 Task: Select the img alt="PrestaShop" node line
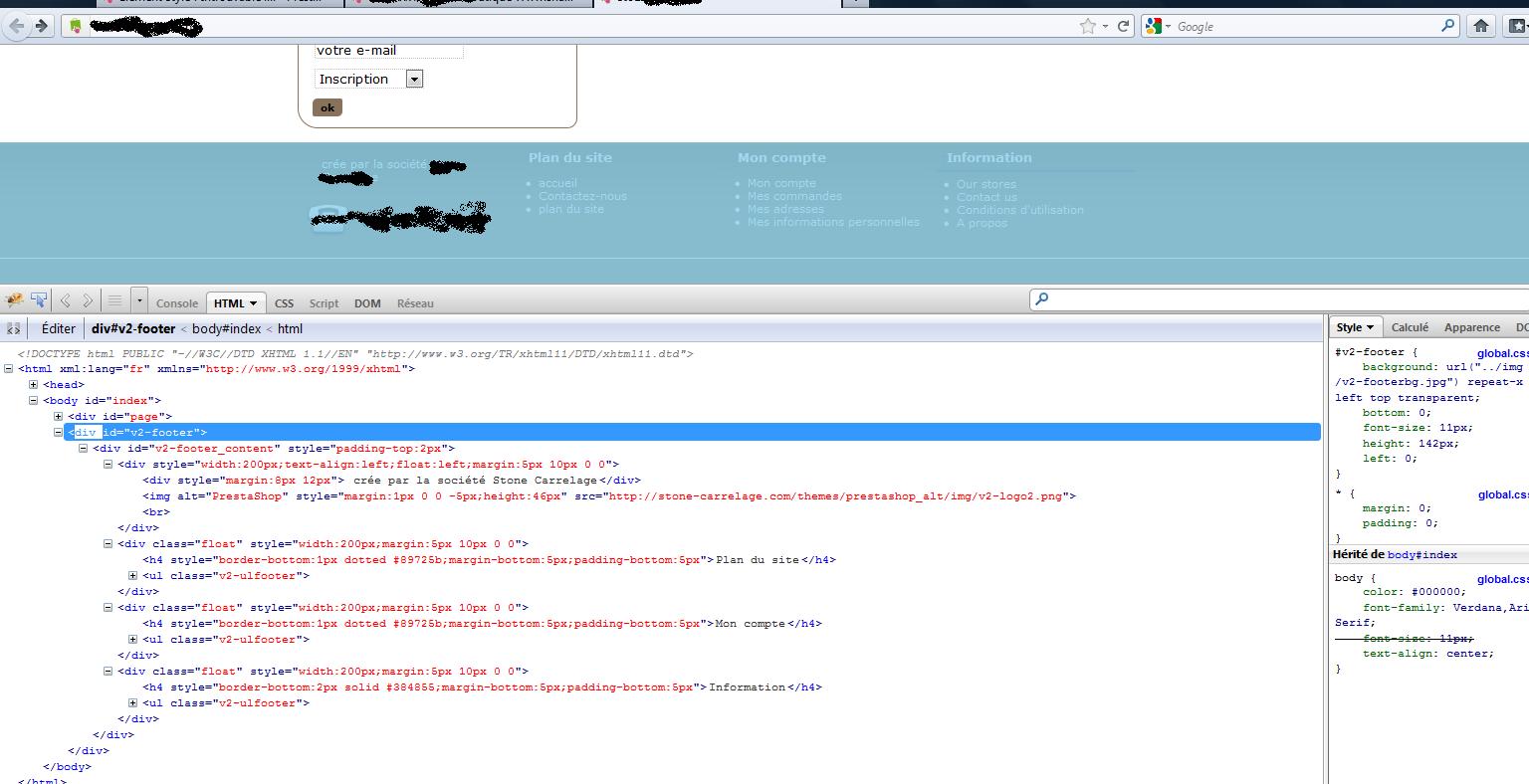coord(609,496)
